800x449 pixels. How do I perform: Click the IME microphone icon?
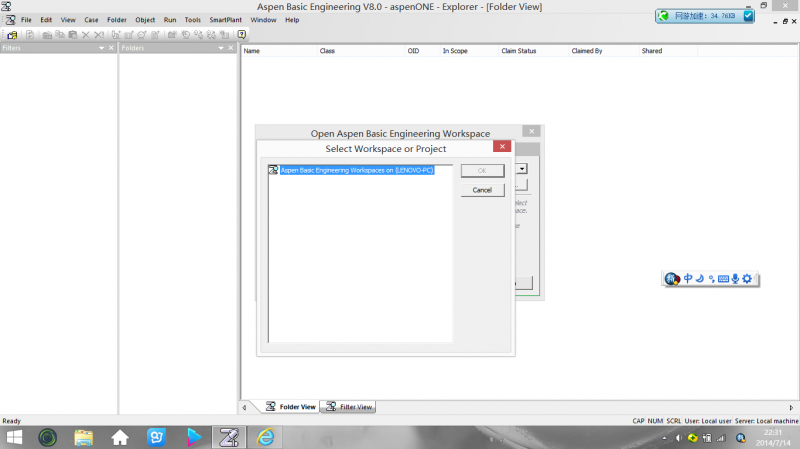(735, 279)
